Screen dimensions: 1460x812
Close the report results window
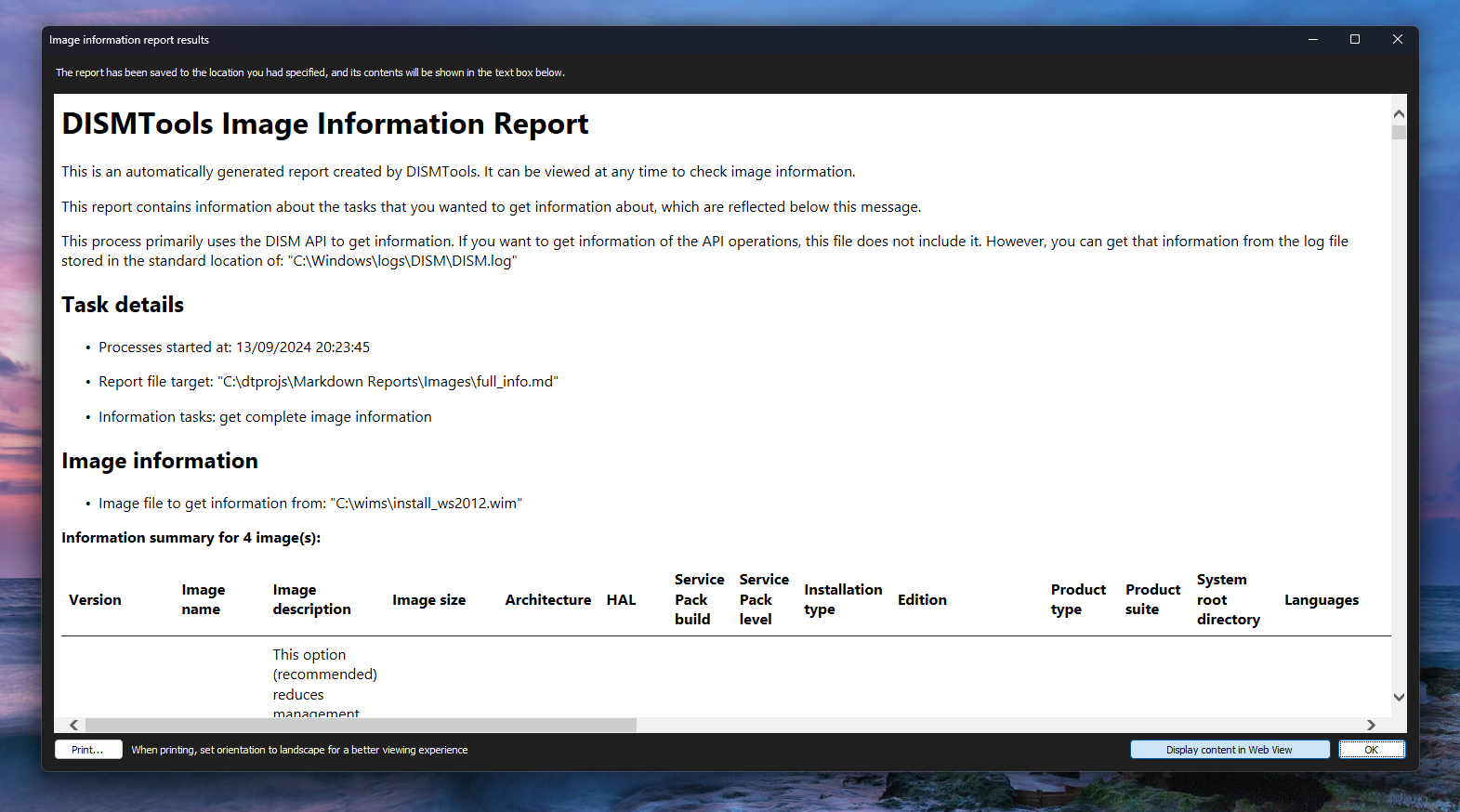(x=1398, y=39)
